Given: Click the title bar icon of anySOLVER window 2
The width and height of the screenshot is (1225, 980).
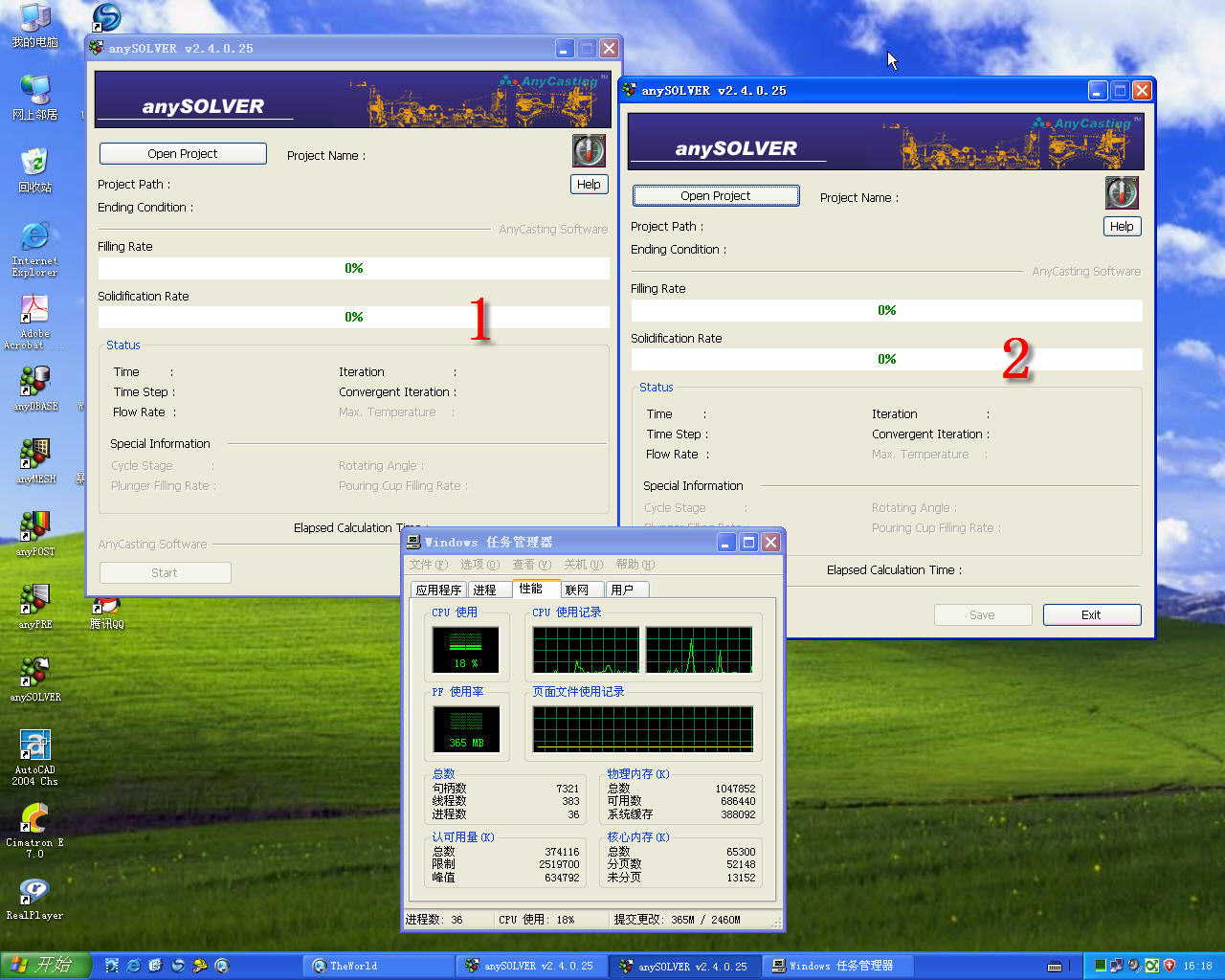Looking at the screenshot, I should (x=629, y=90).
